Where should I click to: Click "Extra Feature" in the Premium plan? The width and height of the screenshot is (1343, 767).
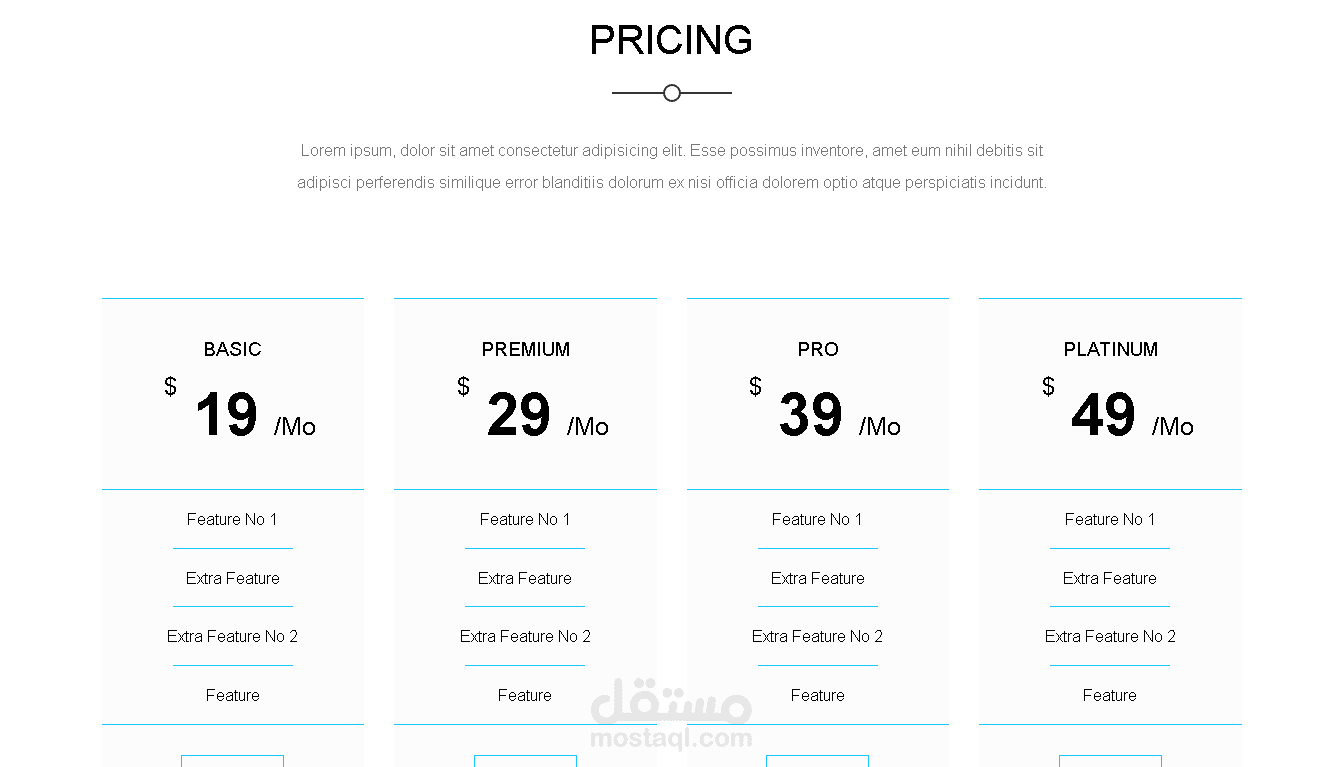coord(525,578)
